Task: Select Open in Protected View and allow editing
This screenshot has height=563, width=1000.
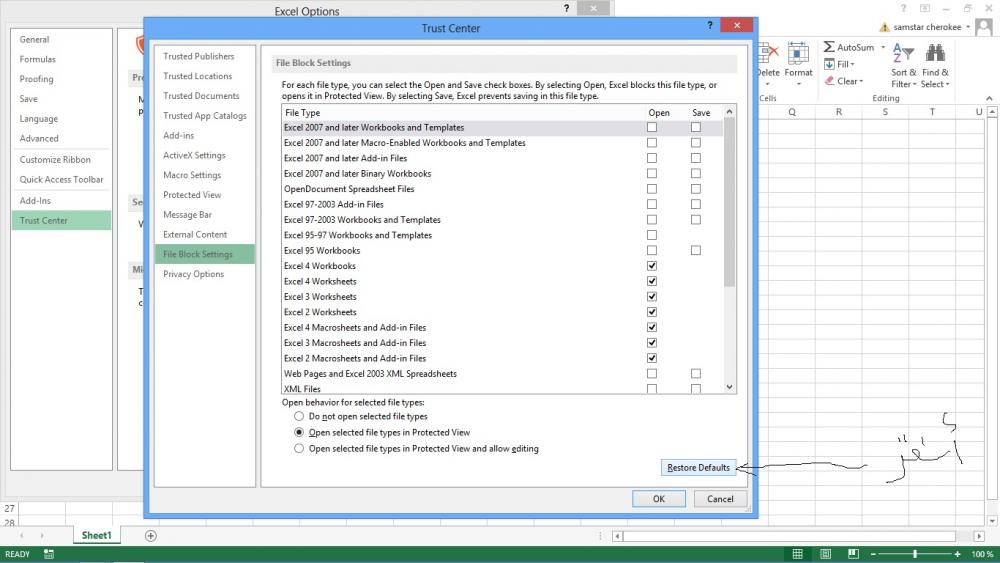Action: (x=299, y=449)
